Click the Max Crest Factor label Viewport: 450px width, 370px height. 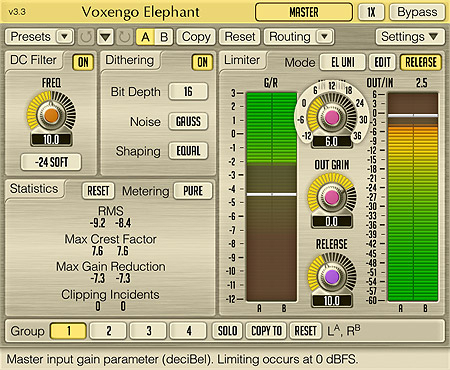[110, 239]
